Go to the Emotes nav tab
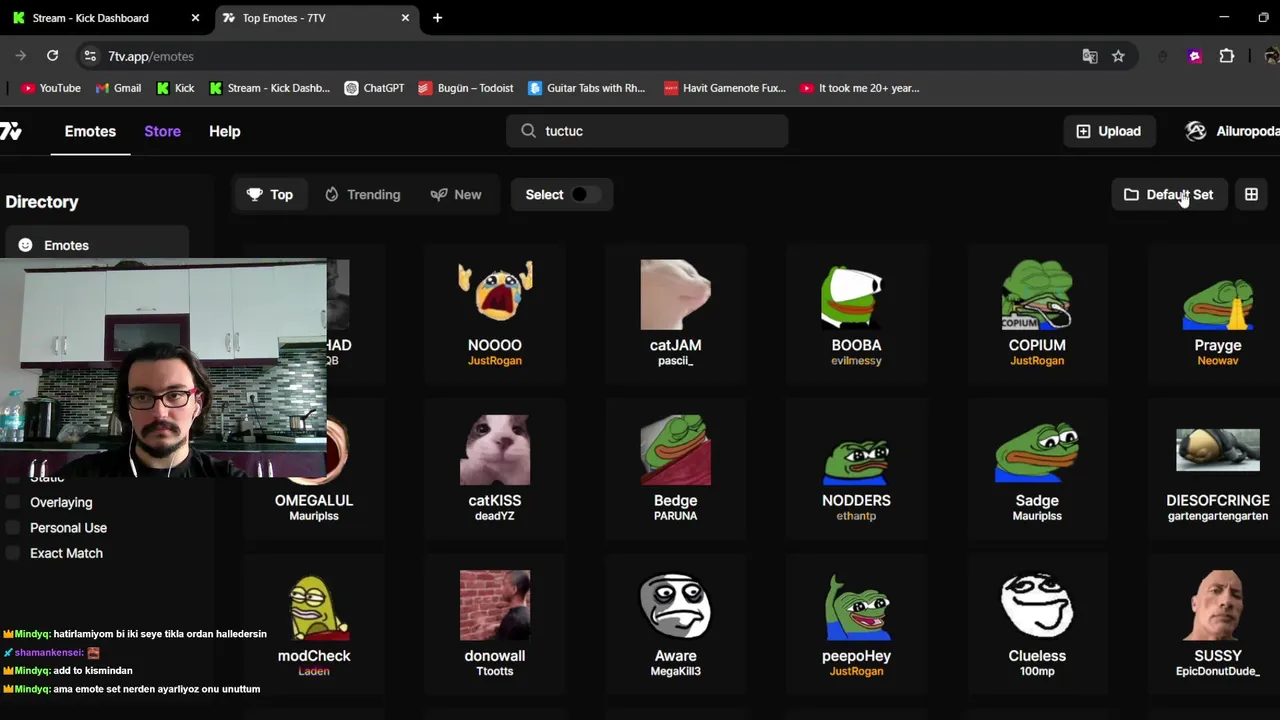The image size is (1280, 720). (90, 131)
